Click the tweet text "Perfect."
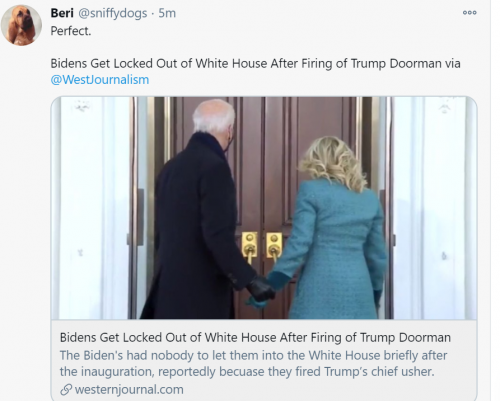Screen dimensions: 500x401 [71, 31]
